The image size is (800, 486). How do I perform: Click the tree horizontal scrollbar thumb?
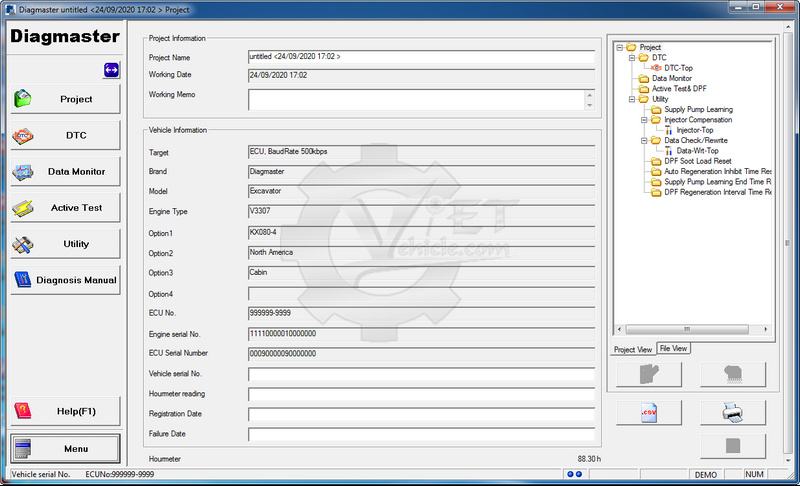pyautogui.click(x=687, y=329)
